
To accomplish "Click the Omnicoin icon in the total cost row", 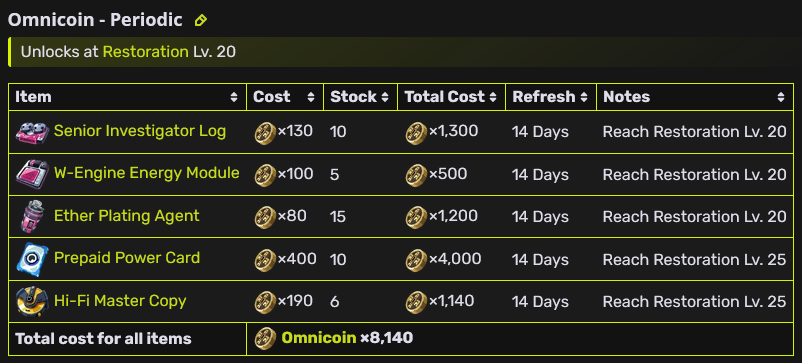I will 265,338.
